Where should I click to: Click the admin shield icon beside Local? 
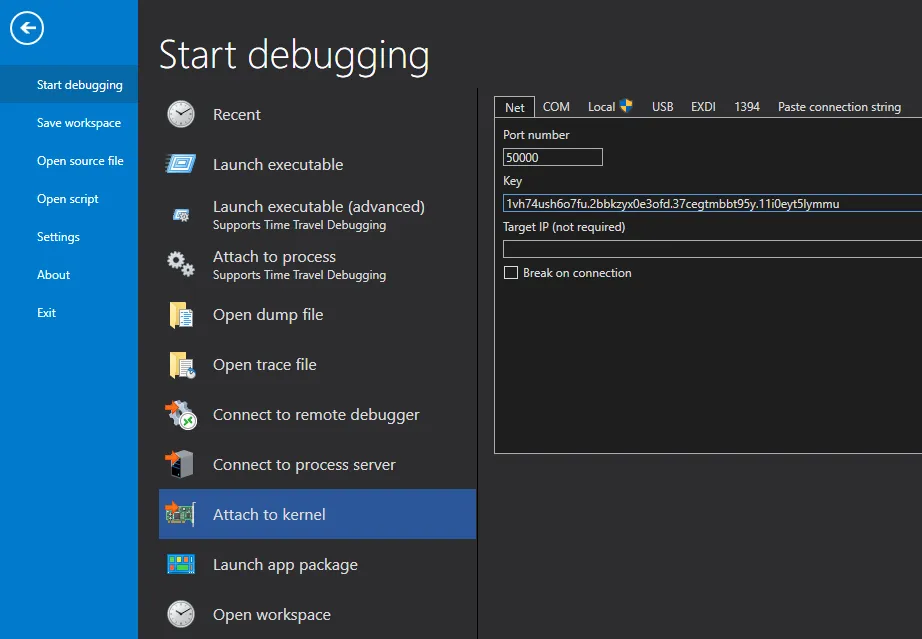pos(626,106)
